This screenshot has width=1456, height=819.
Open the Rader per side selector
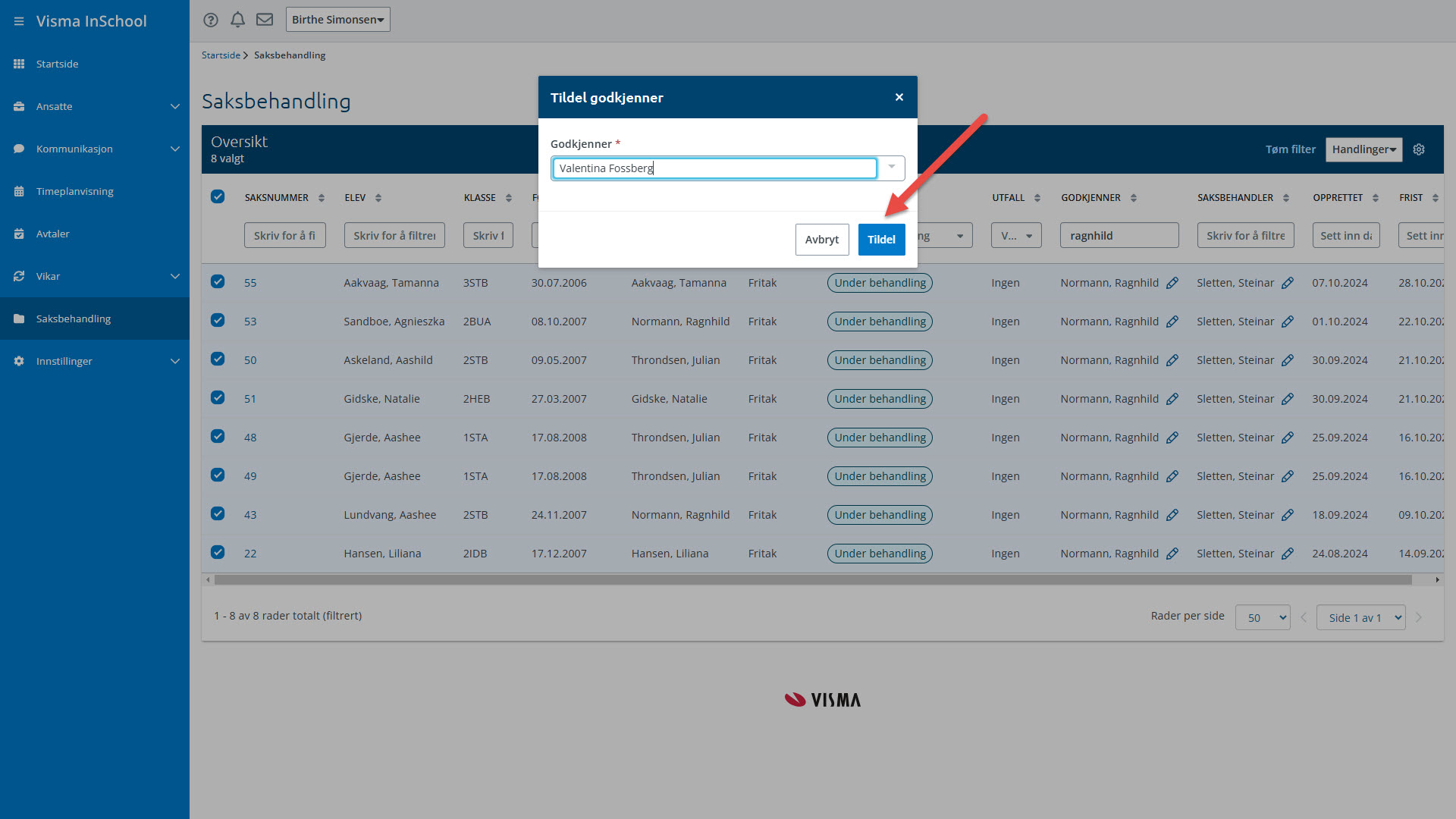tap(1263, 617)
